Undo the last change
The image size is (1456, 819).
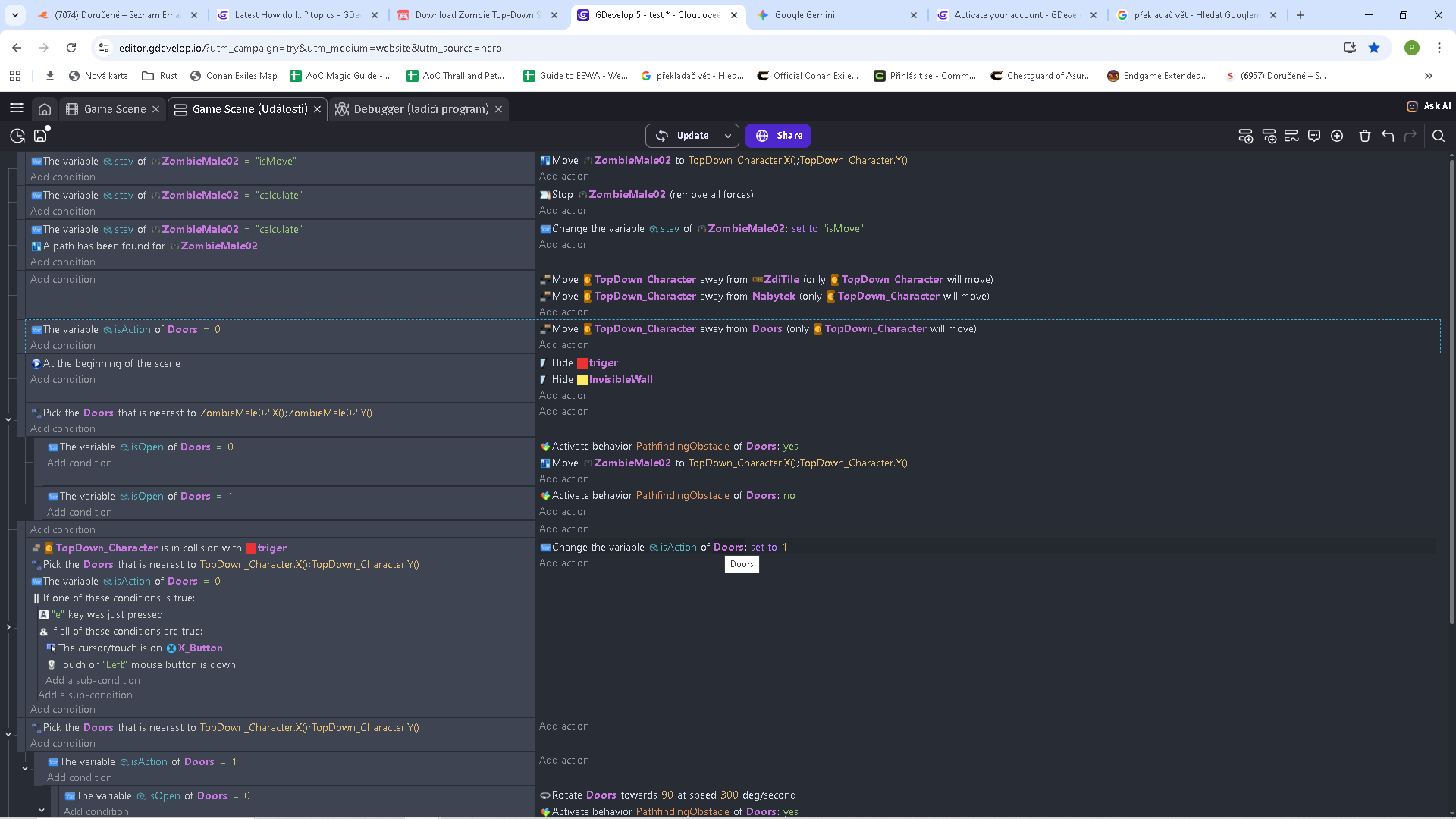click(1388, 136)
